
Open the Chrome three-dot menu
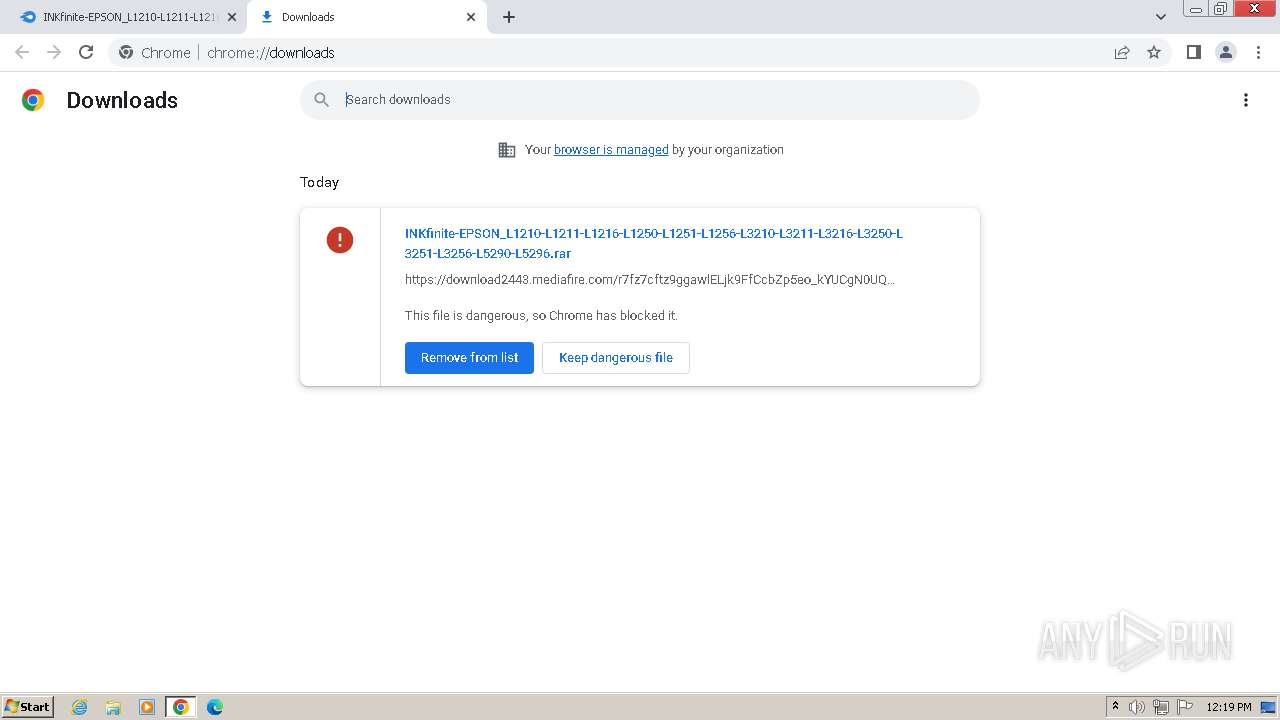click(x=1258, y=52)
